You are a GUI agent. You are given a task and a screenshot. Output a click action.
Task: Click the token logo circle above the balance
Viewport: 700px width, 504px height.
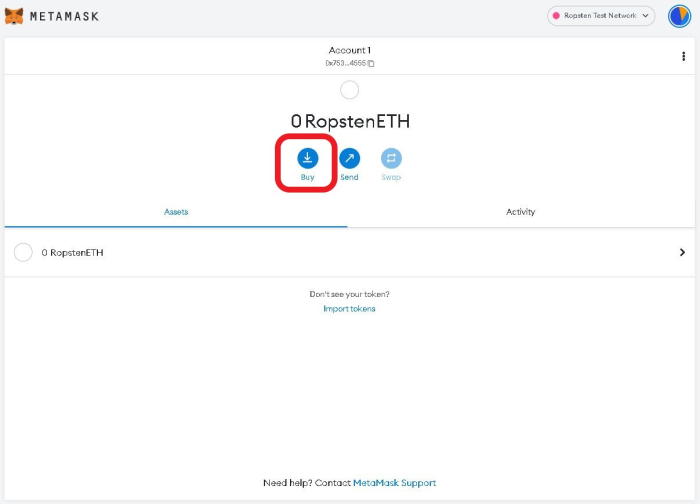click(349, 90)
